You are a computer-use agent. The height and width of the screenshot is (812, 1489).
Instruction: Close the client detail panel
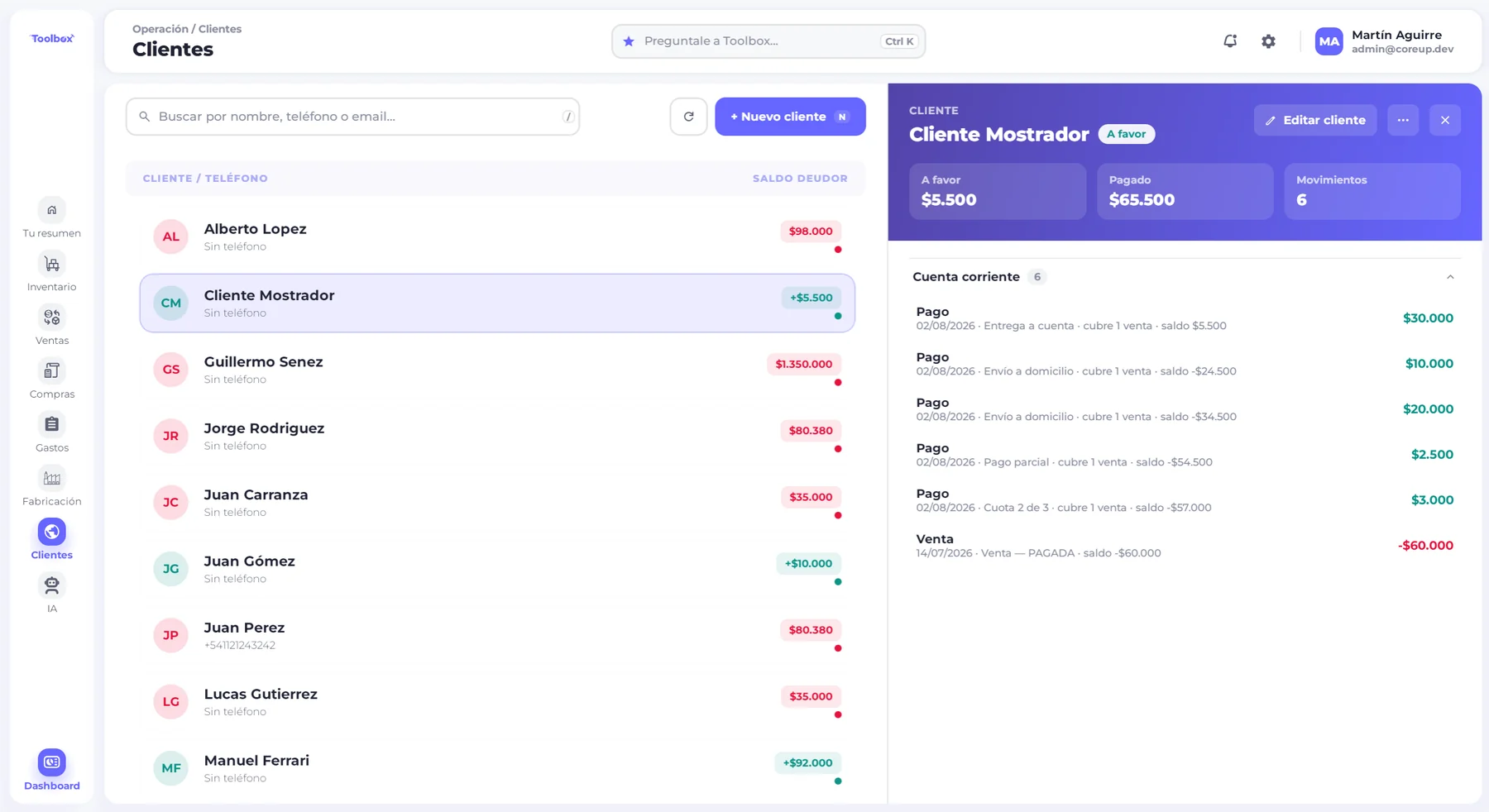(1445, 120)
